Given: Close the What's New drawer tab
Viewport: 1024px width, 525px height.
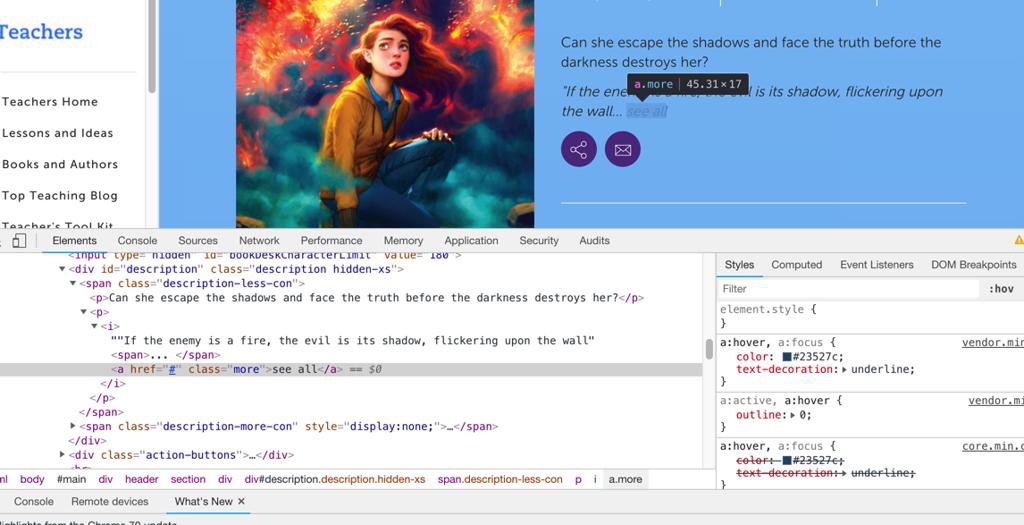Looking at the screenshot, I should pos(241,501).
